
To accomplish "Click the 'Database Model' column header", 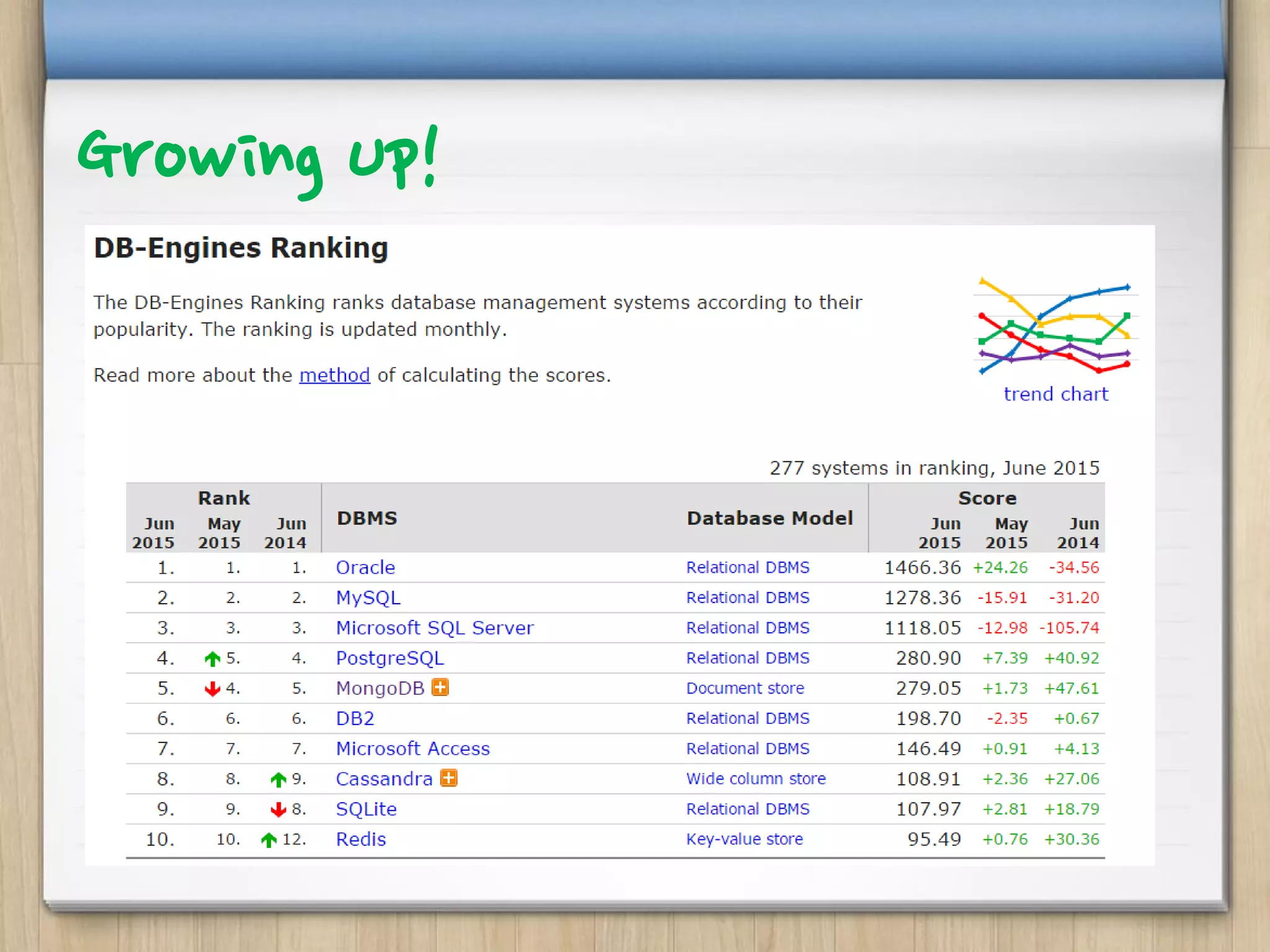I will point(770,518).
